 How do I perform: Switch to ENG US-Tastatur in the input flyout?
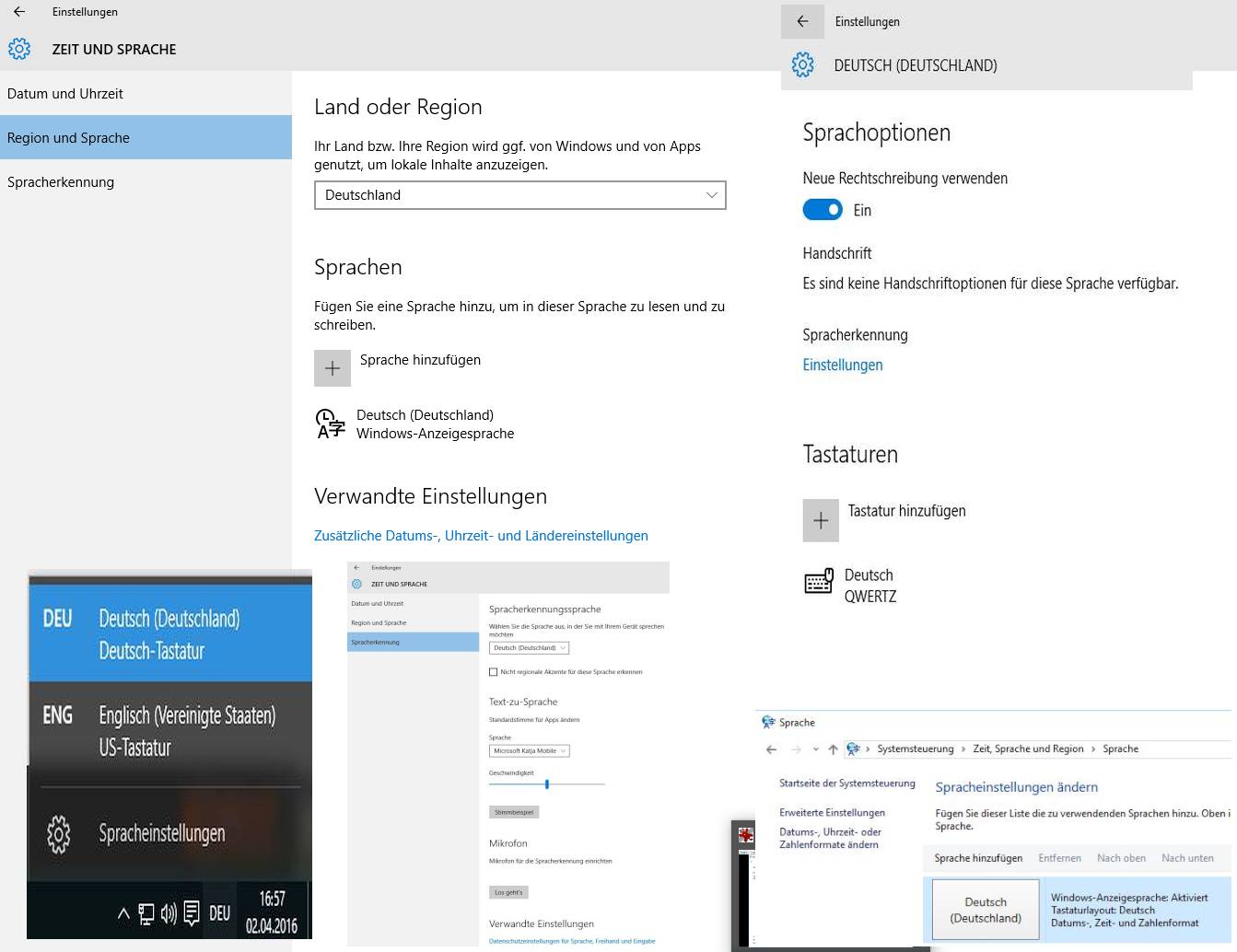(x=170, y=731)
